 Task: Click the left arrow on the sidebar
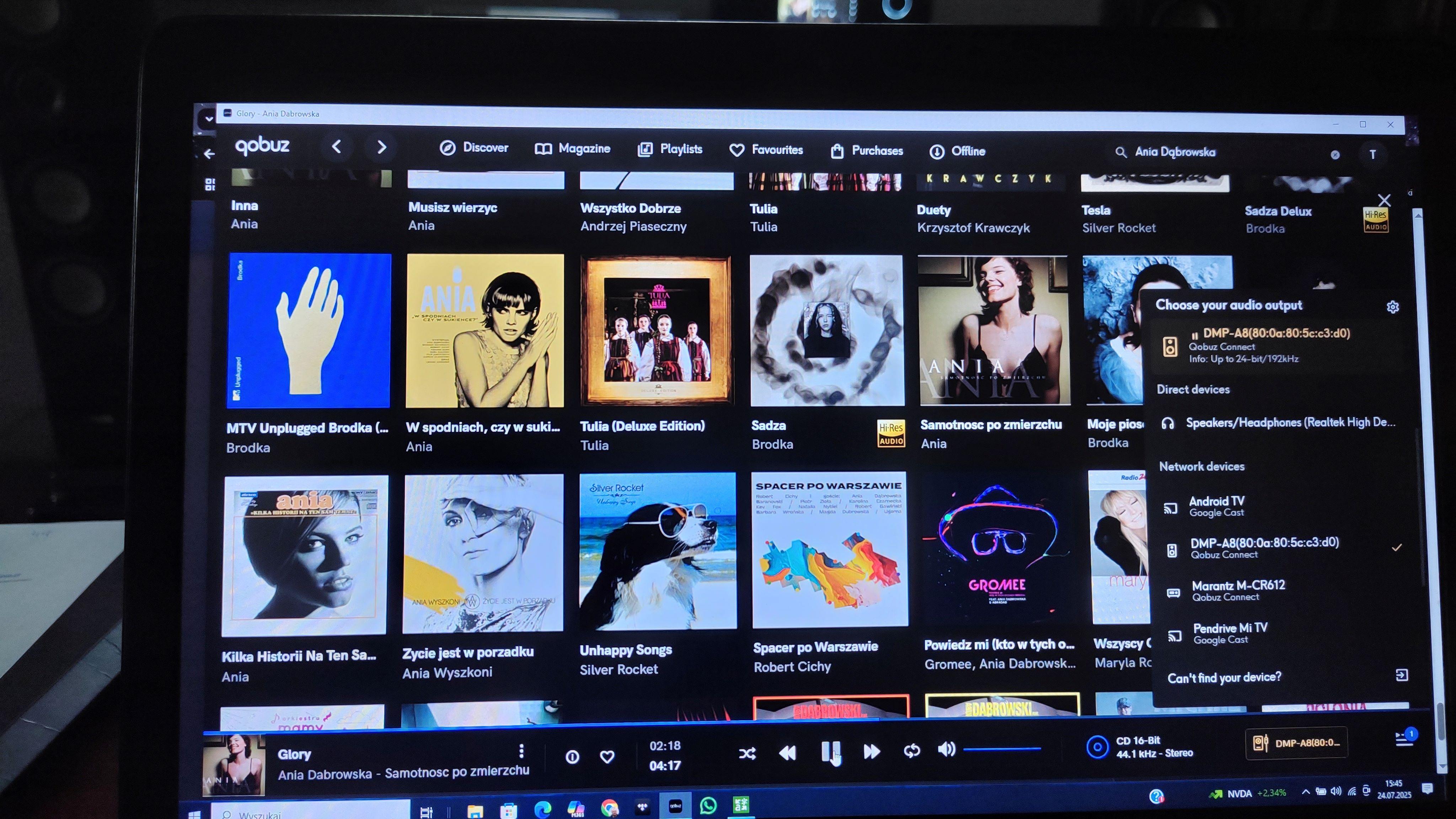point(209,154)
